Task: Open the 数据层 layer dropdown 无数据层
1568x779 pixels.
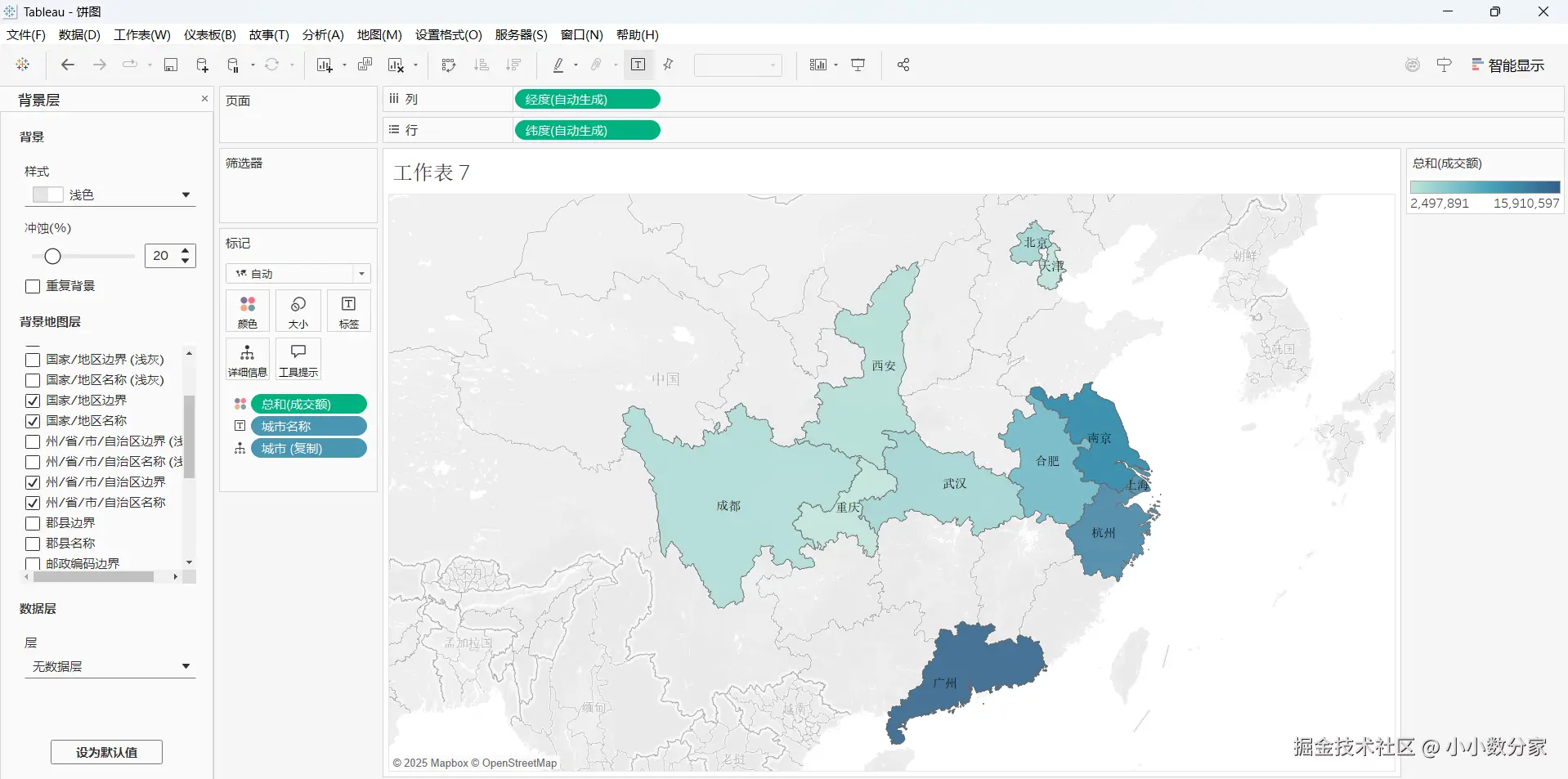Action: pos(110,666)
